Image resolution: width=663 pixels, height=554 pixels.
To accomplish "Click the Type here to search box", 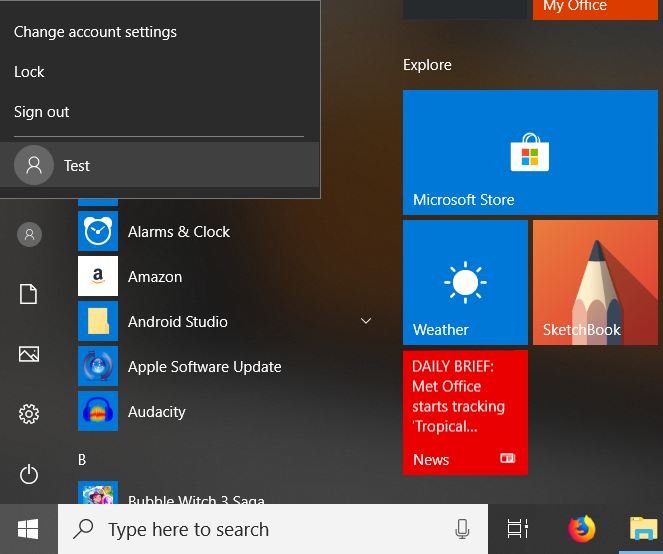I will pyautogui.click(x=260, y=529).
